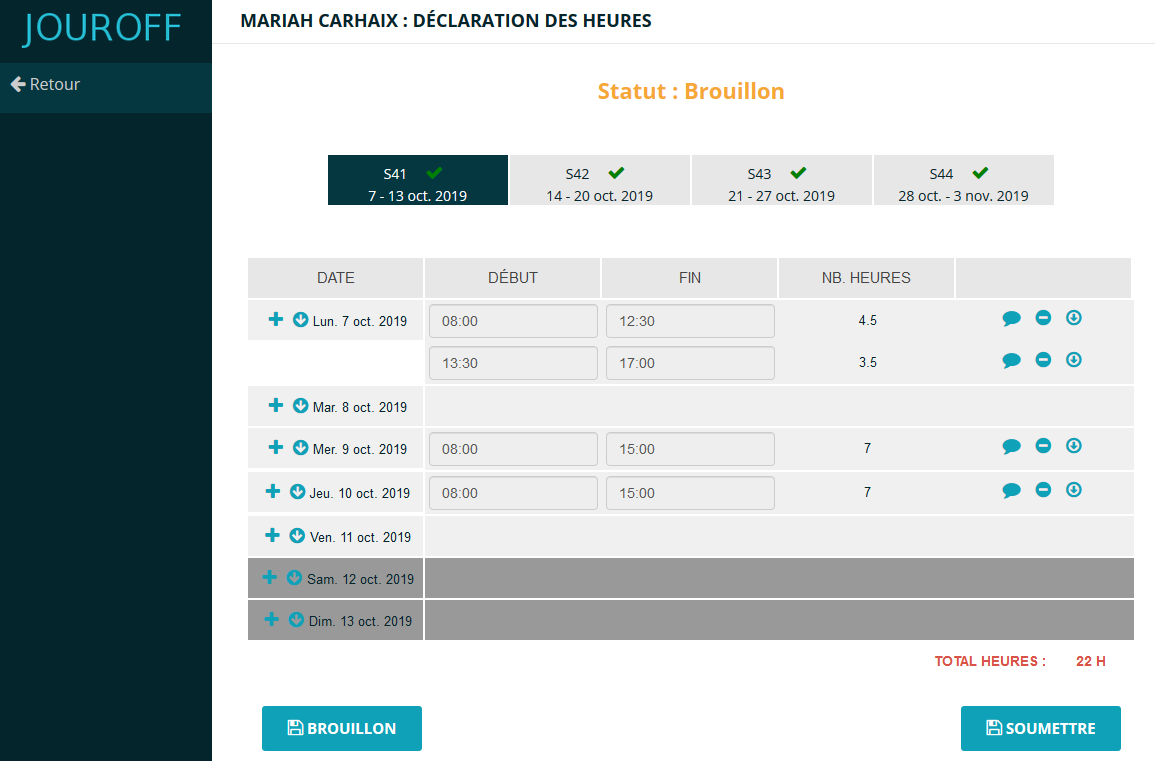The height and width of the screenshot is (761, 1155).
Task: Open the S44 week tab
Action: coord(963,181)
